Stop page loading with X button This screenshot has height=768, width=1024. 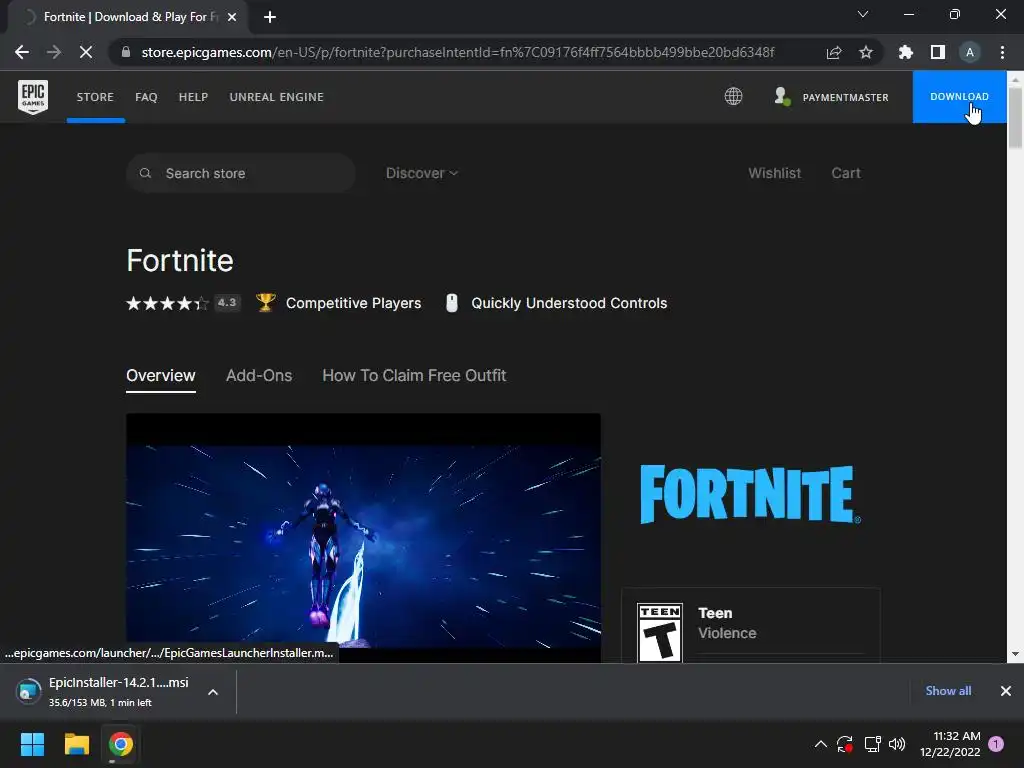pos(86,52)
